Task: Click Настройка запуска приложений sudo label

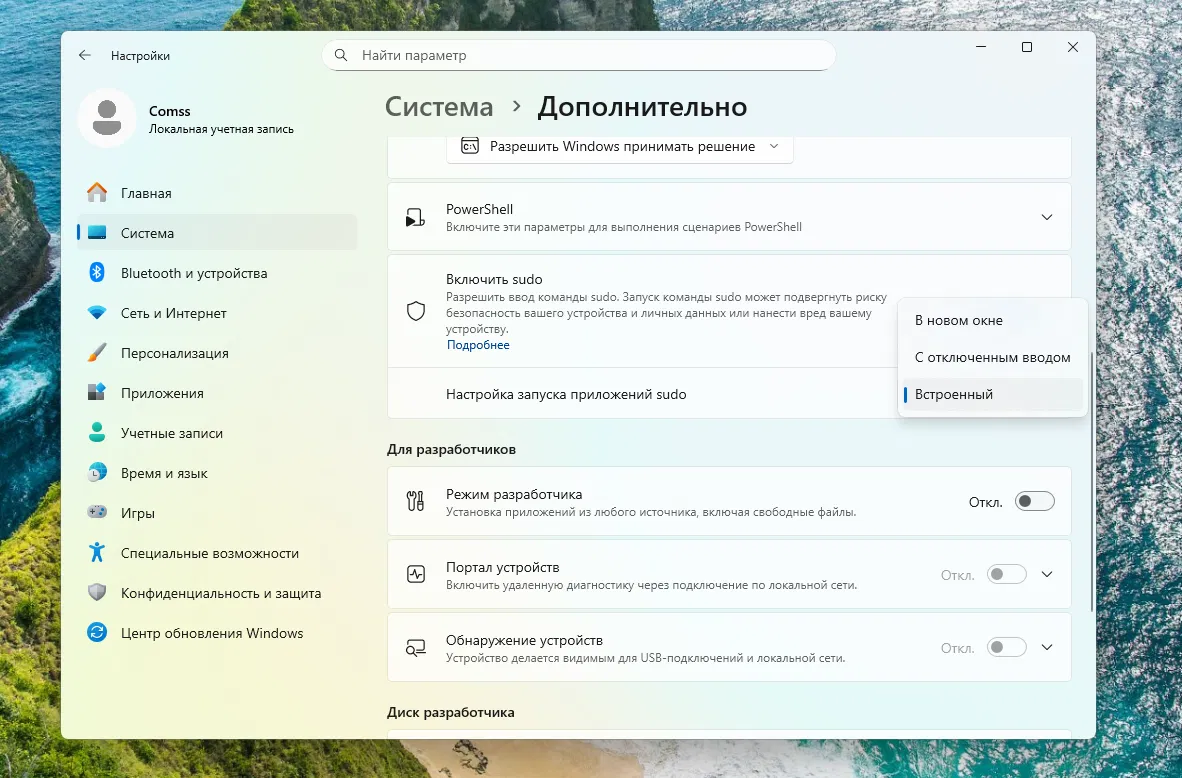Action: [566, 394]
